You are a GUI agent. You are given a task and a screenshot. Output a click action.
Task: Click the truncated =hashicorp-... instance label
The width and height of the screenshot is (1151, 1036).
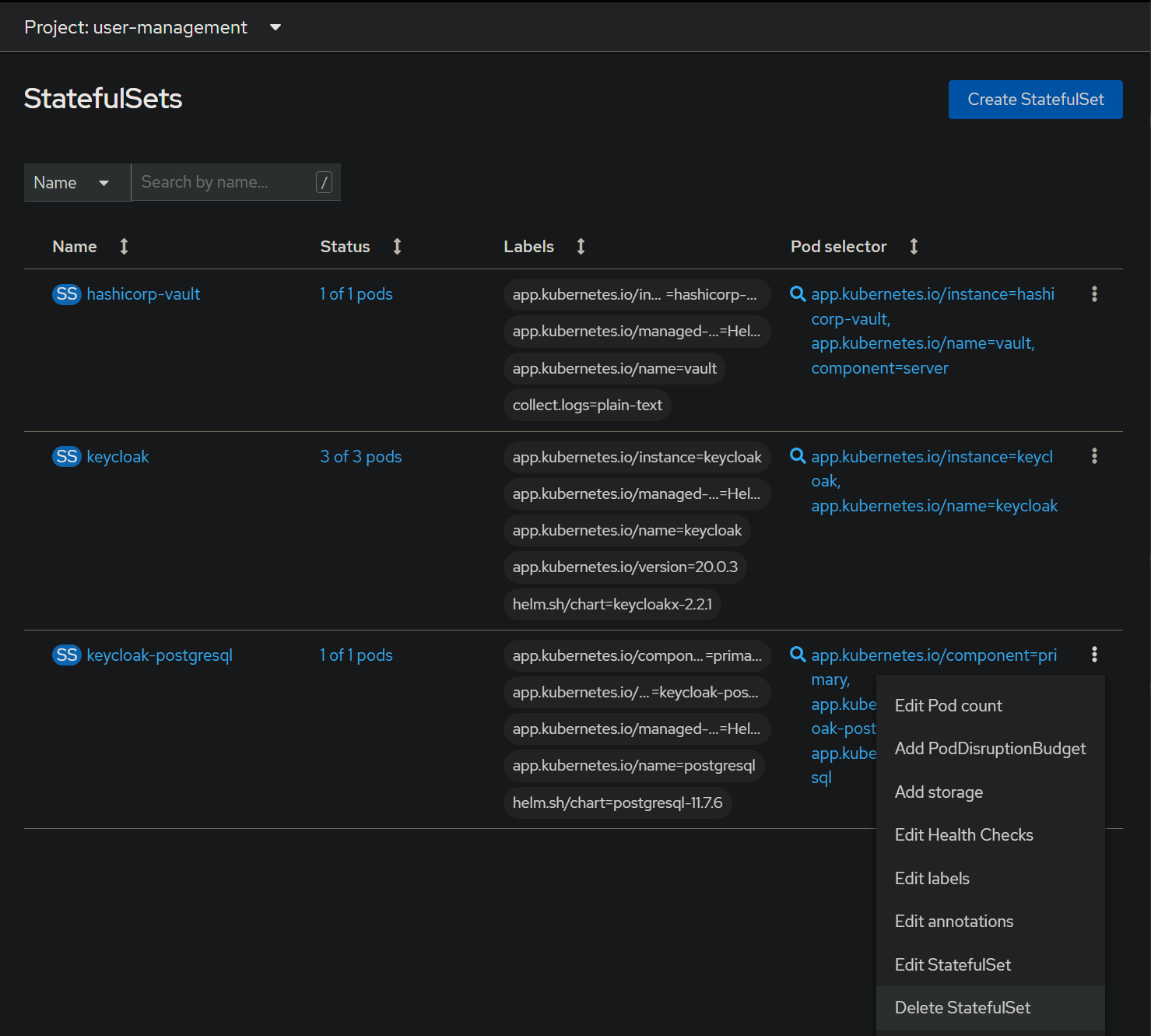click(x=637, y=295)
